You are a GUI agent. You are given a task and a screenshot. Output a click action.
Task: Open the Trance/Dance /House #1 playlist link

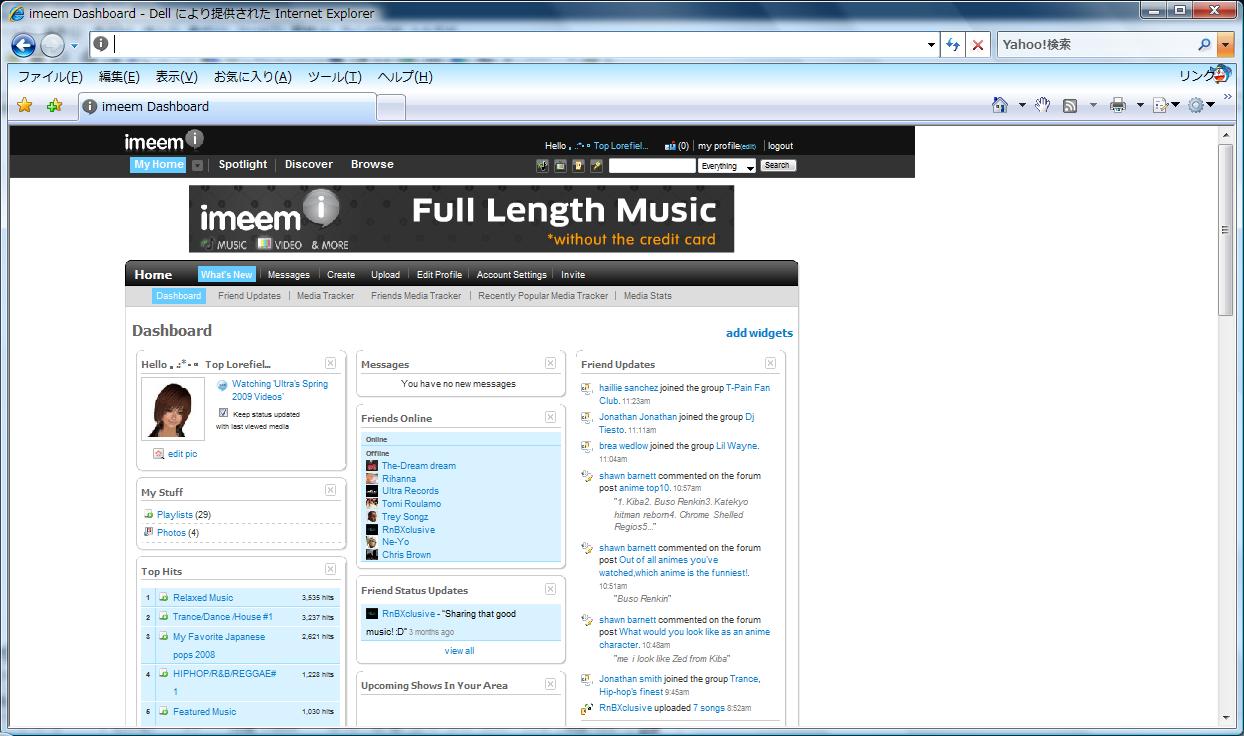tap(223, 617)
